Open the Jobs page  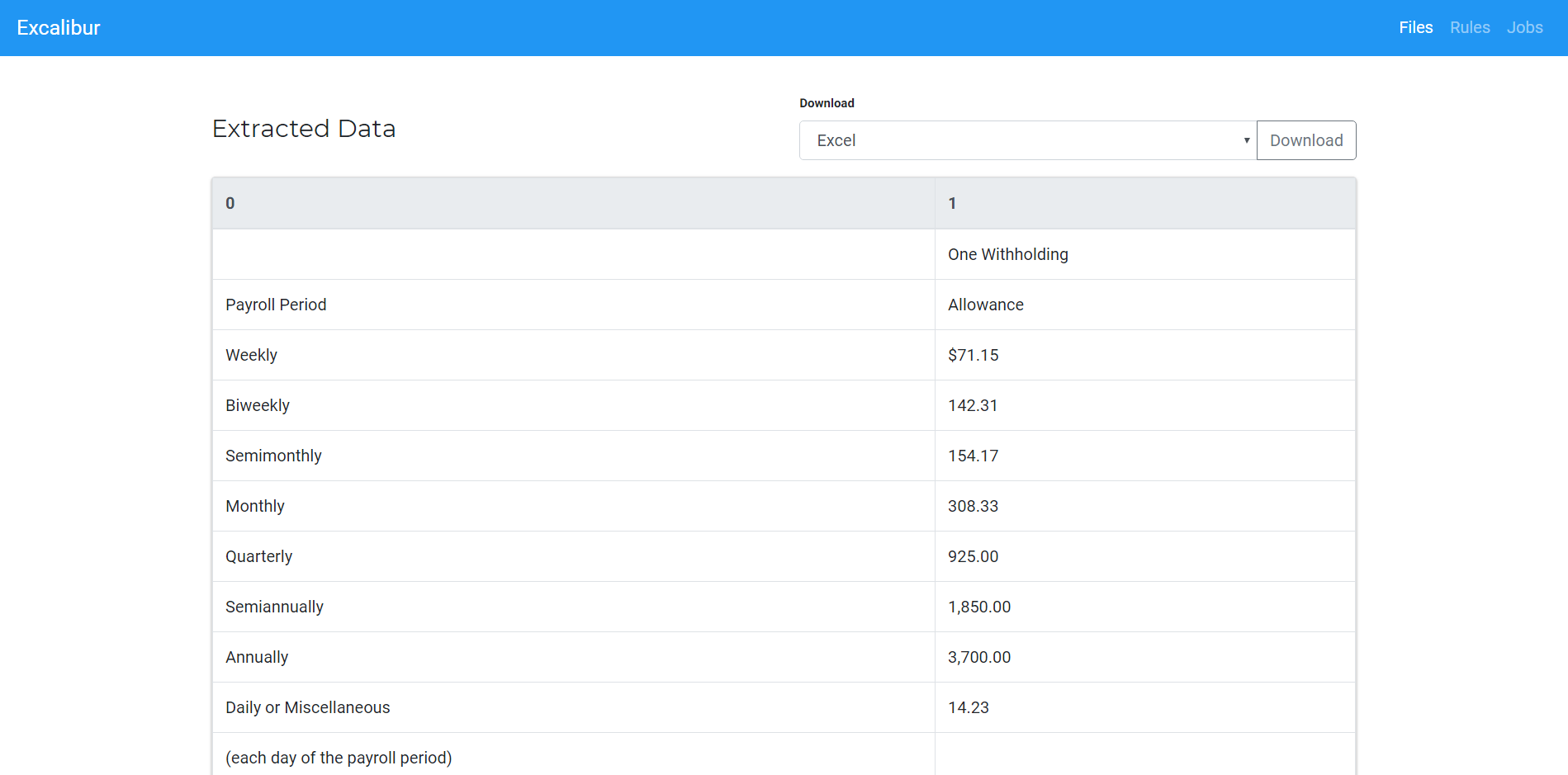point(1524,27)
